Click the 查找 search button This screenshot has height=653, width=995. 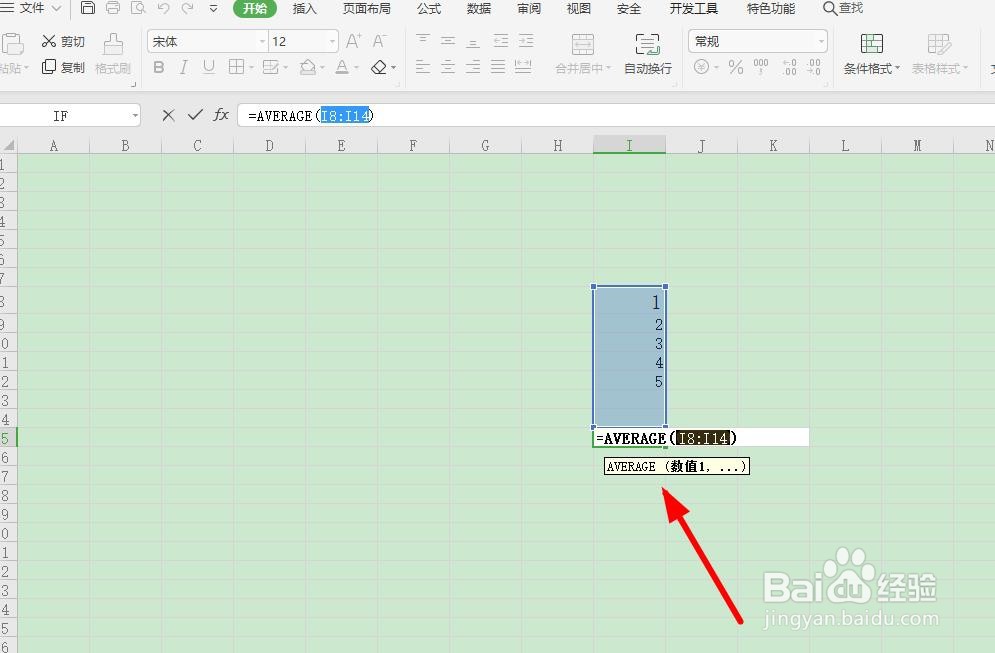click(x=843, y=8)
